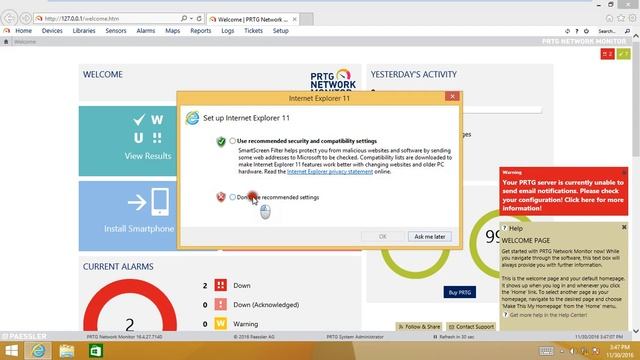
Task: Click the address bar URL field
Action: pos(106,19)
